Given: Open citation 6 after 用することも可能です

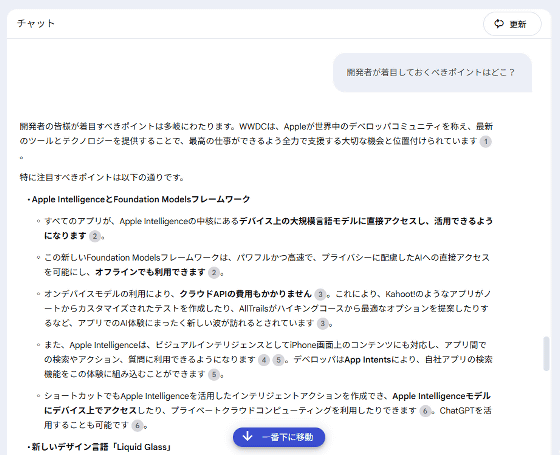Looking at the screenshot, I should tap(138, 426).
